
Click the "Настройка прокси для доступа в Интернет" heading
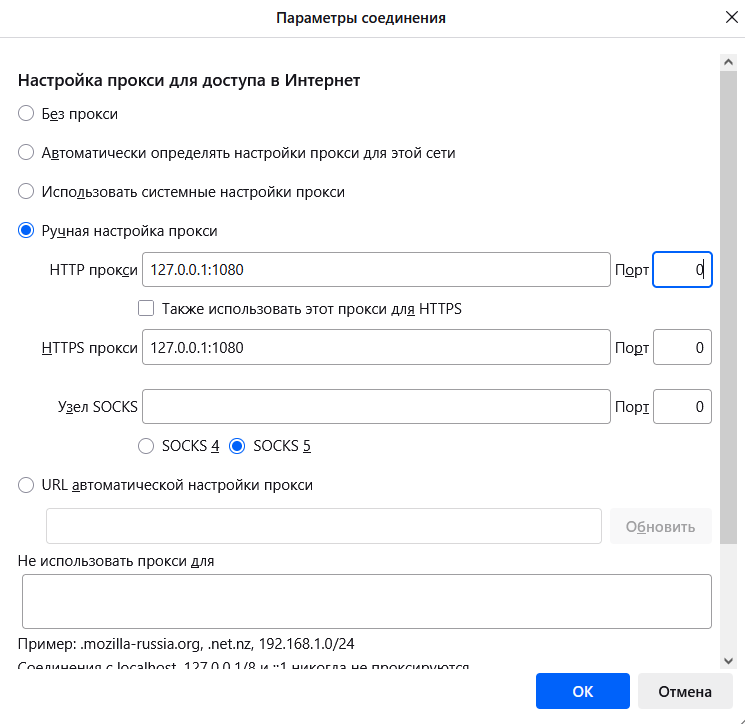(189, 80)
